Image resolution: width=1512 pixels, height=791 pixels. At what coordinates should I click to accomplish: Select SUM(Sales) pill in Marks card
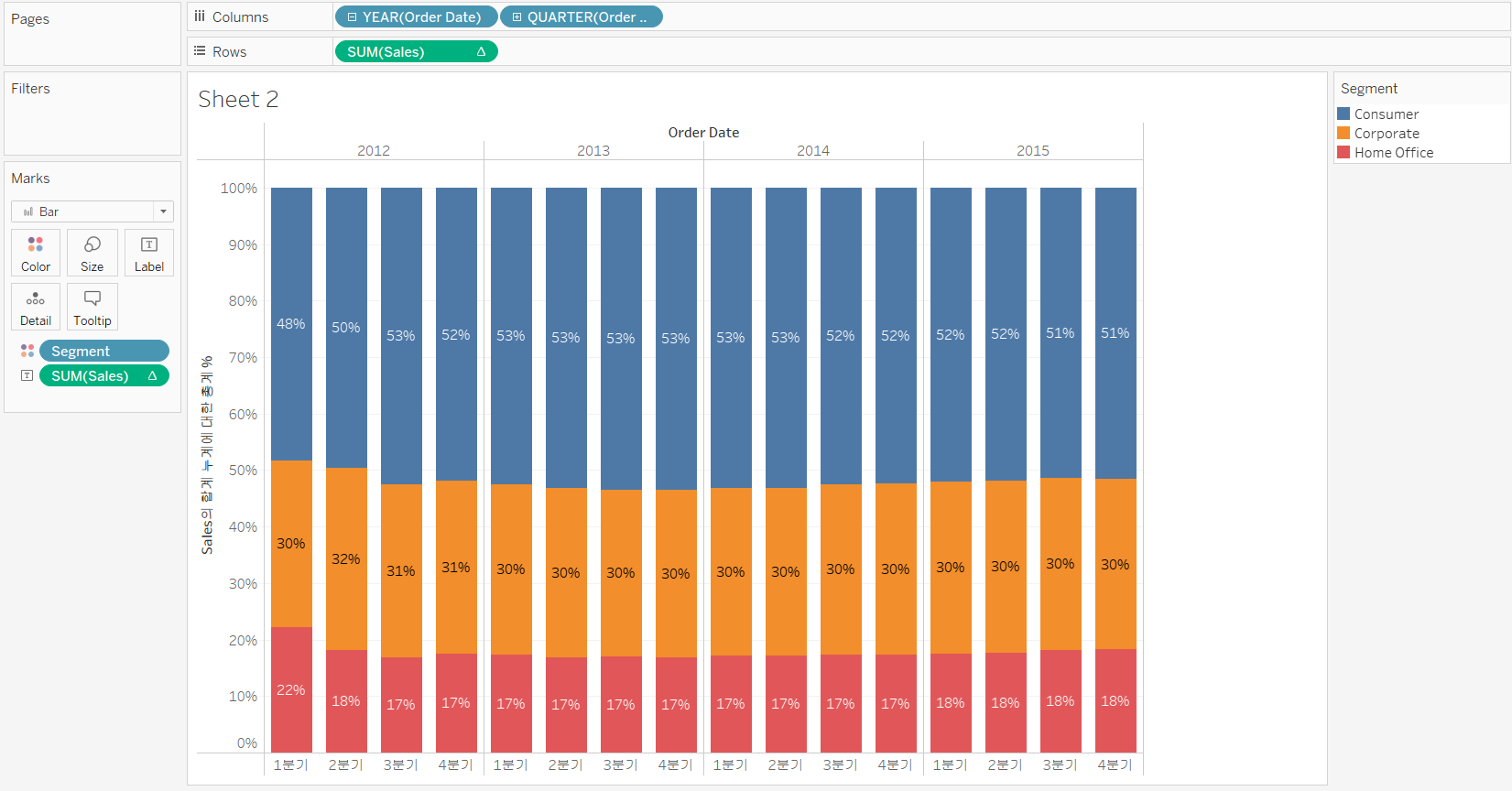(x=104, y=375)
